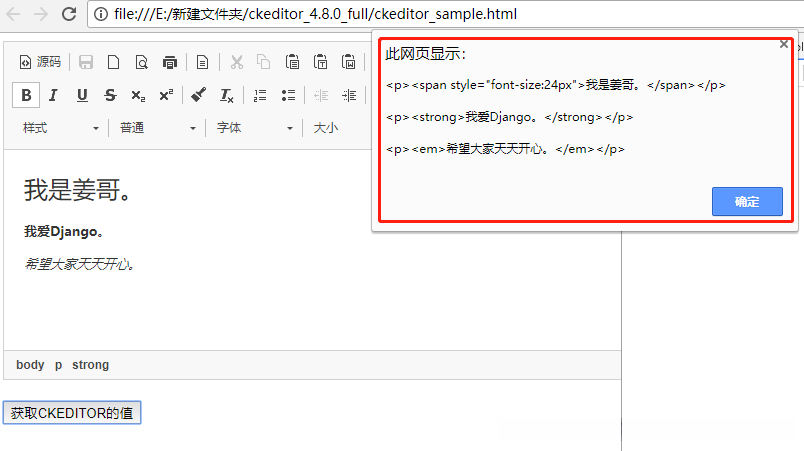Toggle Strikethrough formatting button
This screenshot has height=451, width=804.
click(x=110, y=95)
